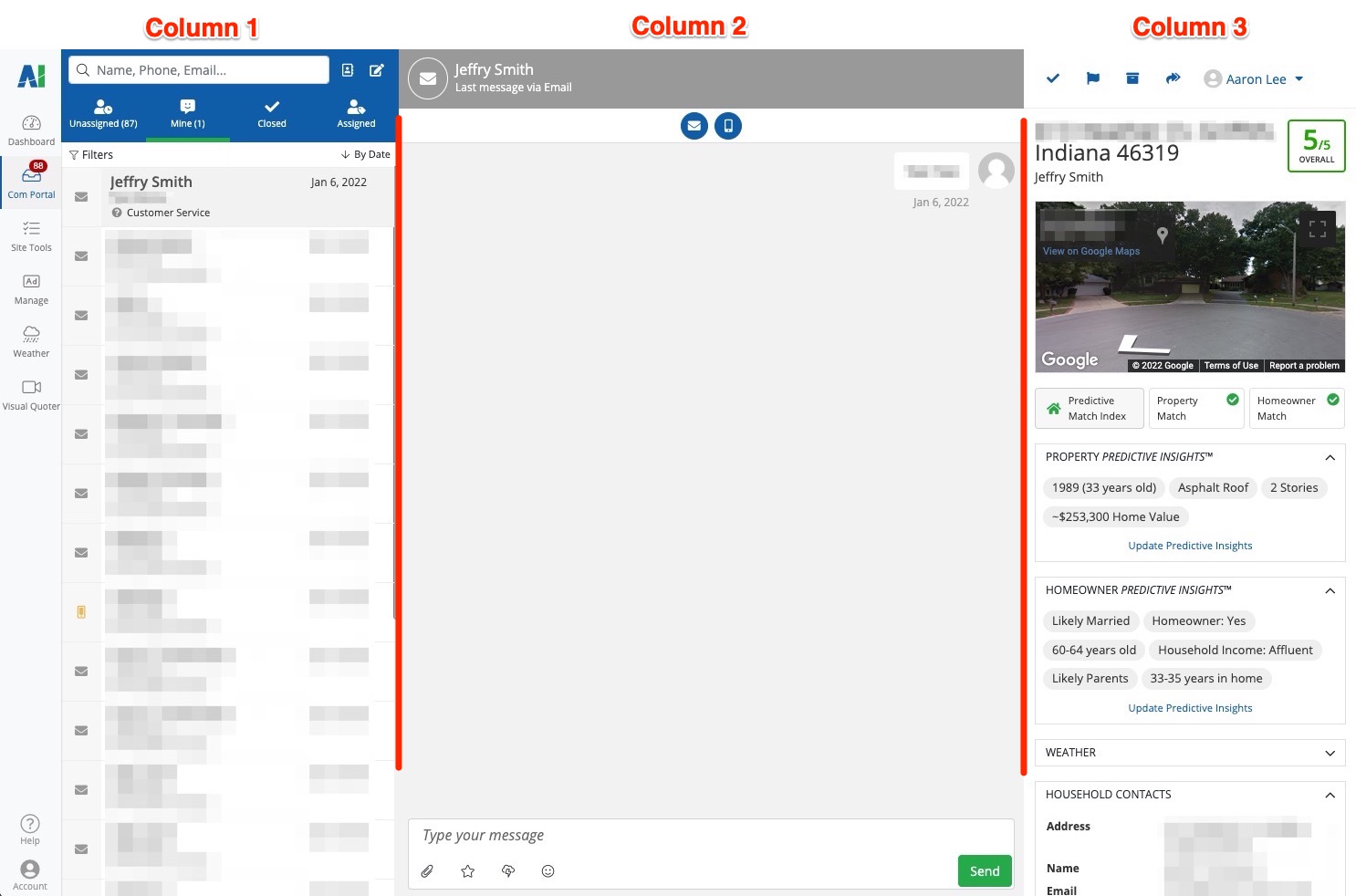Viewport: 1356px width, 896px height.
Task: Click the green Send button
Action: tap(985, 871)
